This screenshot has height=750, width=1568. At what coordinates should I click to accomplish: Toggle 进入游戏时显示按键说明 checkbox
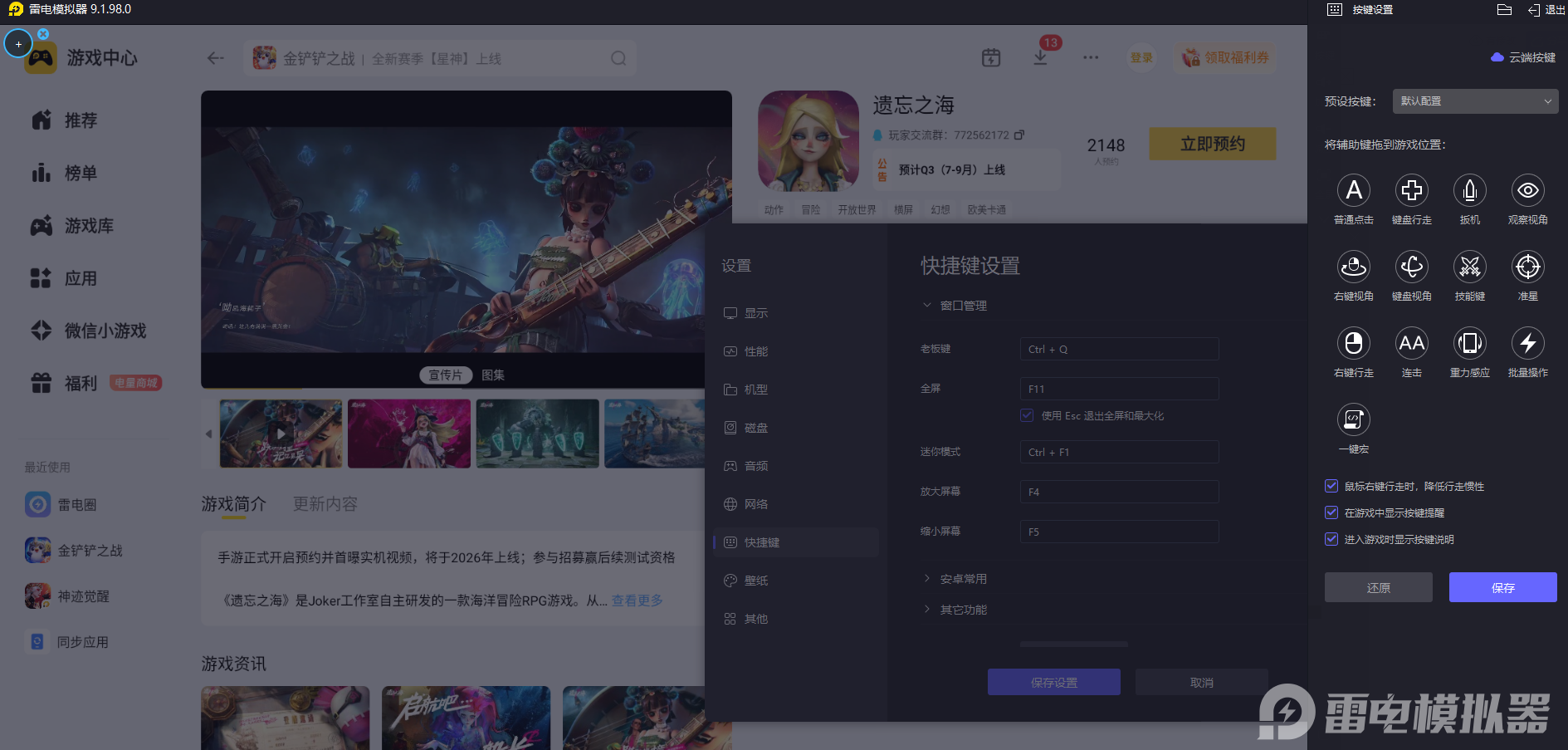(1331, 539)
